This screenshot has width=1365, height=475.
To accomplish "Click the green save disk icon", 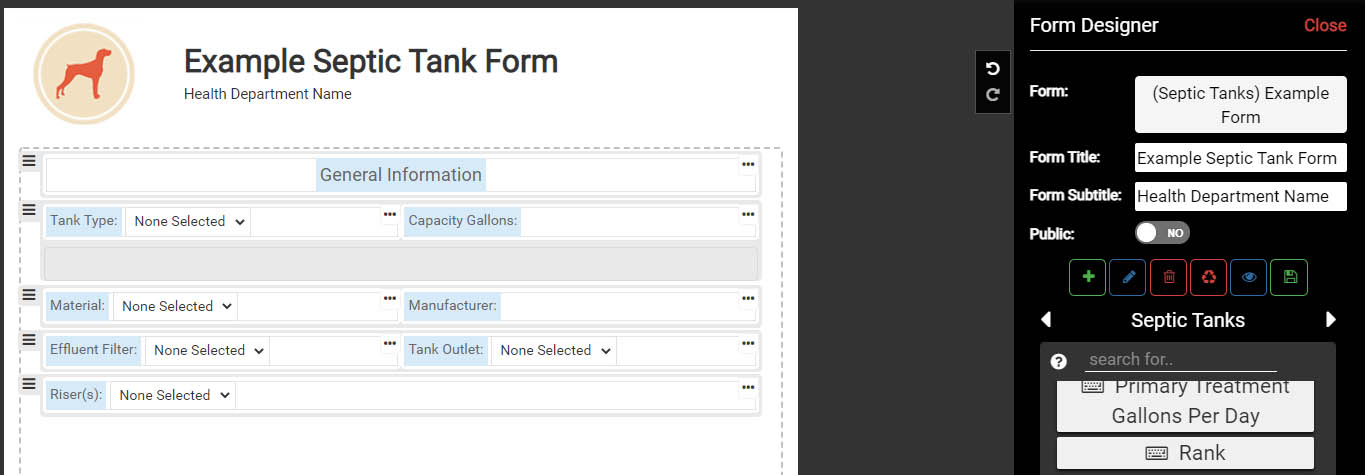I will (x=1289, y=277).
